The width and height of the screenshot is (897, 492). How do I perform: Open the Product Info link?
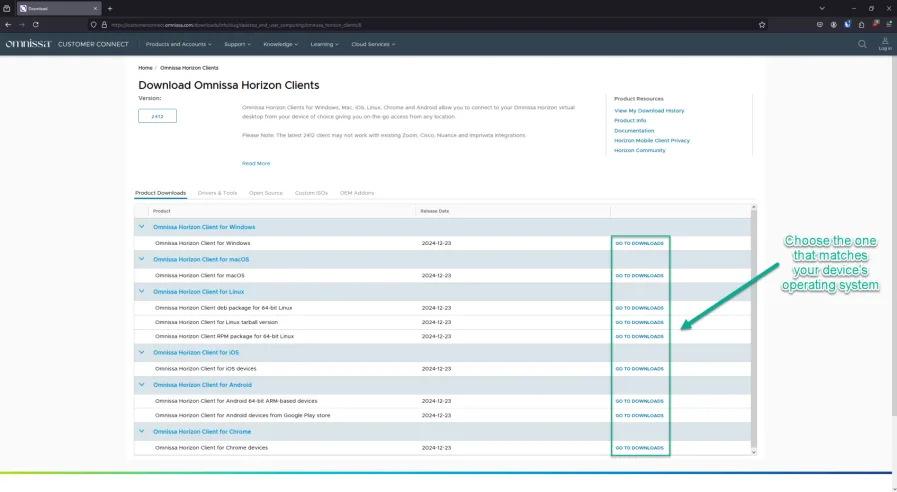pos(630,121)
